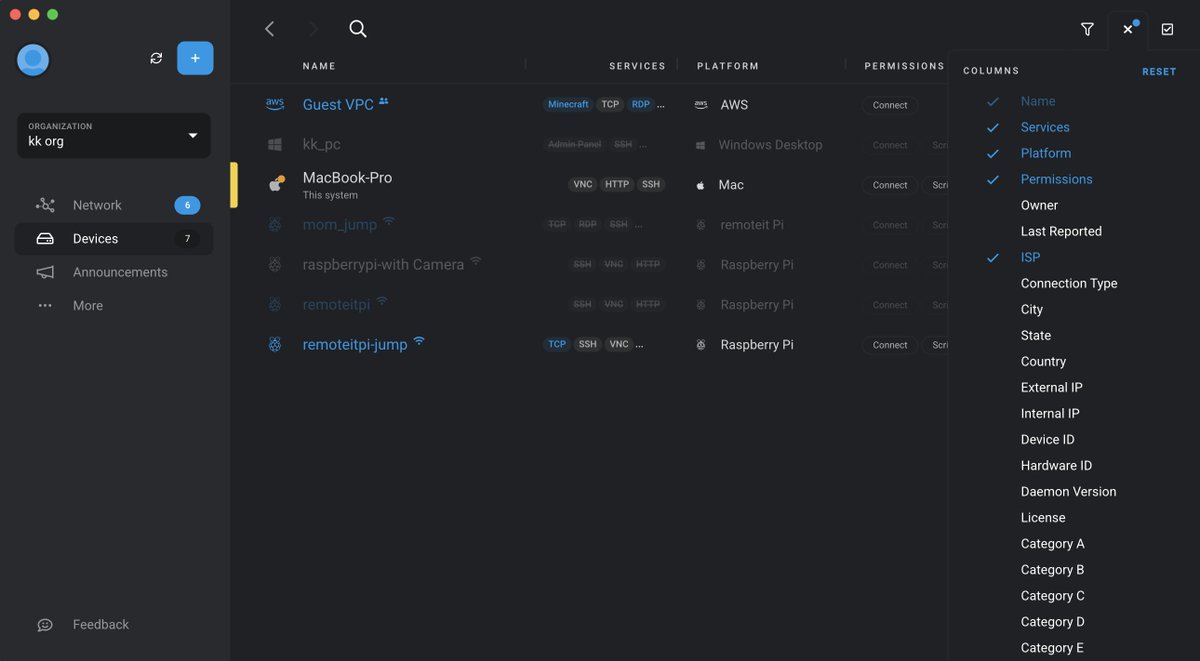Select the Devices menu item
1200x661 pixels.
pos(114,239)
